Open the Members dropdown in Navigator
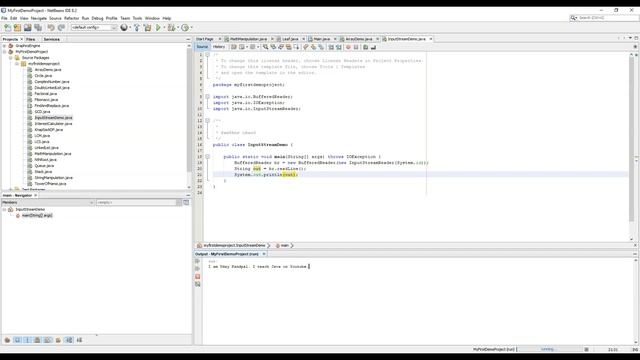Screen dimensions: 640x360 click(x=48, y=202)
